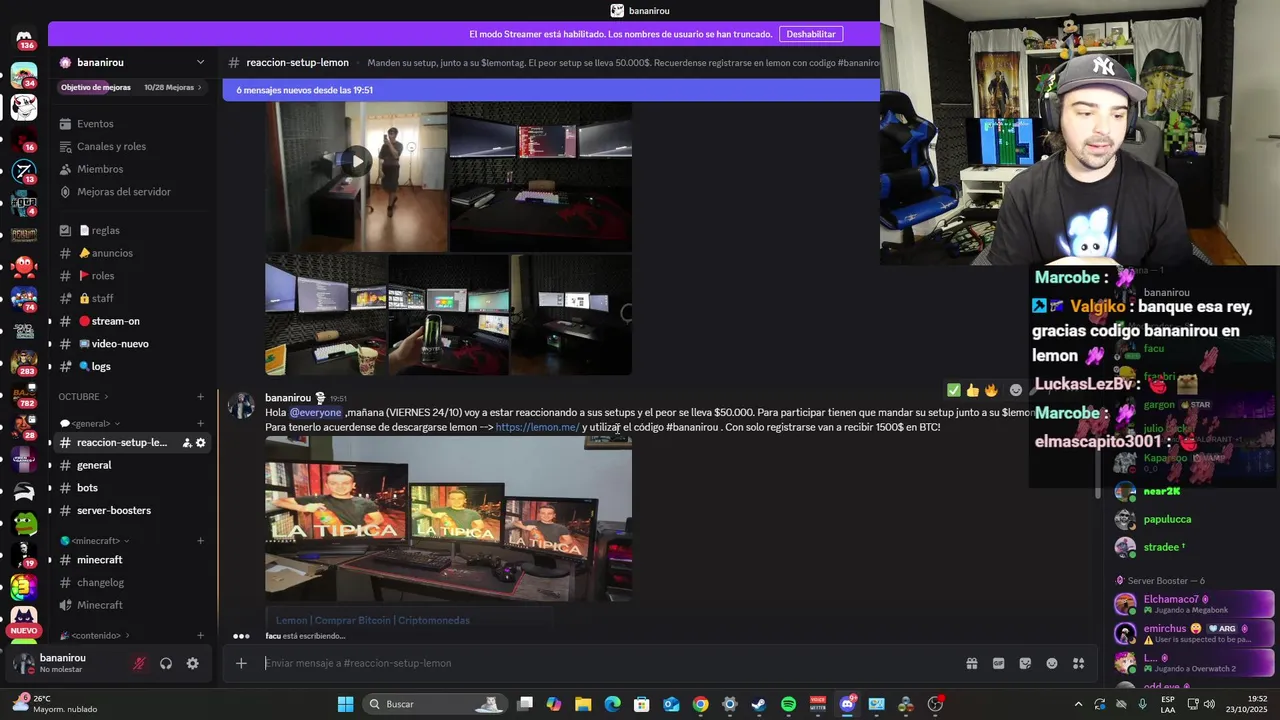Open apps launcher icon in message bar
Image resolution: width=1280 pixels, height=720 pixels.
pos(1078,663)
